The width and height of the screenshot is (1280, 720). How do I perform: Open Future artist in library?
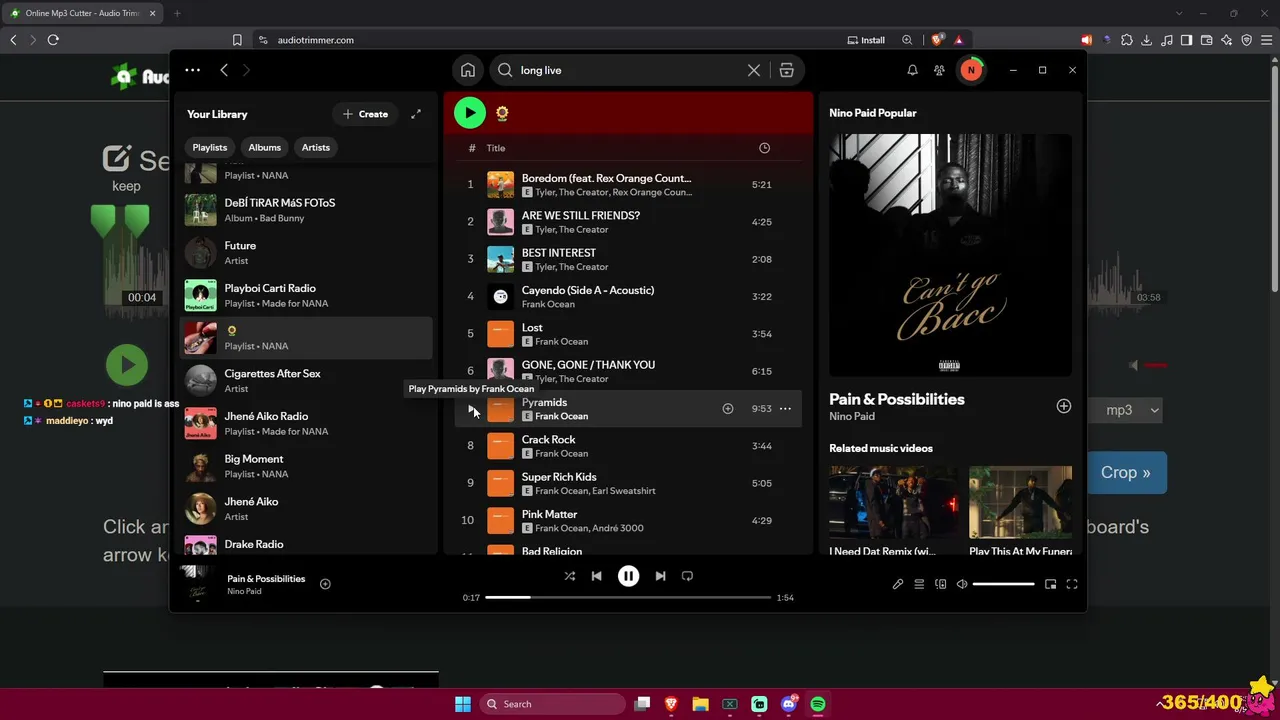pos(306,253)
